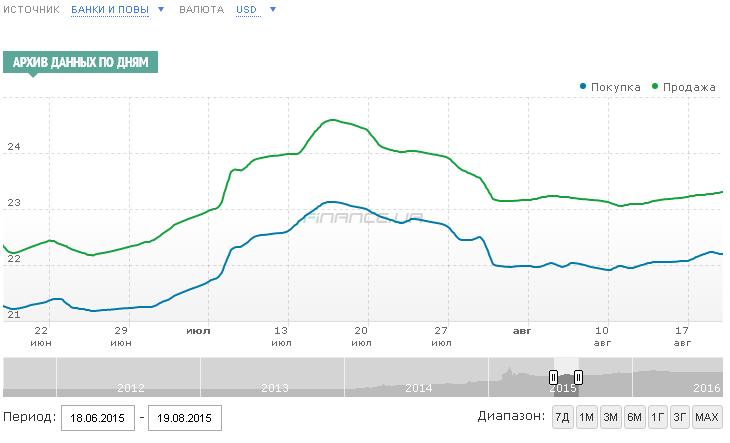Click the right handle of range navigator
This screenshot has width=730, height=443.
(x=578, y=377)
